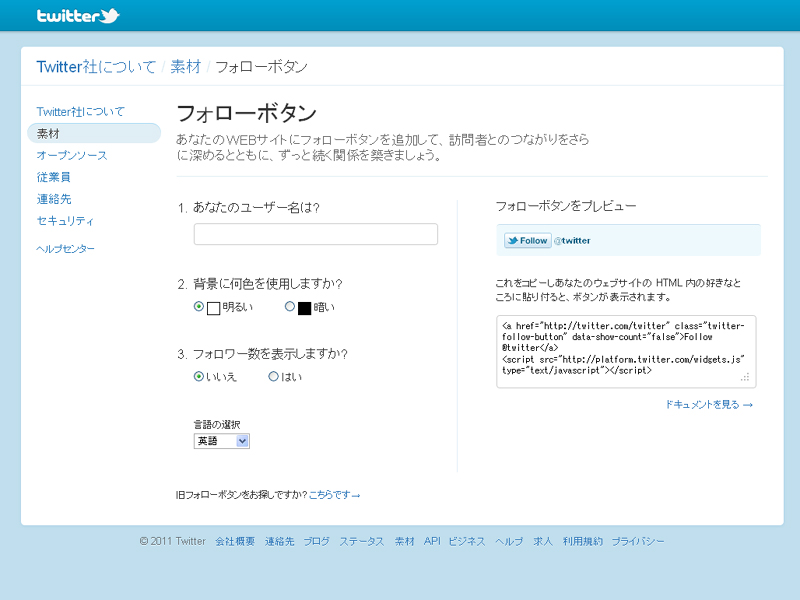Click the © 2011 Twitter footer text
Screen dimensions: 800x600
click(x=172, y=541)
